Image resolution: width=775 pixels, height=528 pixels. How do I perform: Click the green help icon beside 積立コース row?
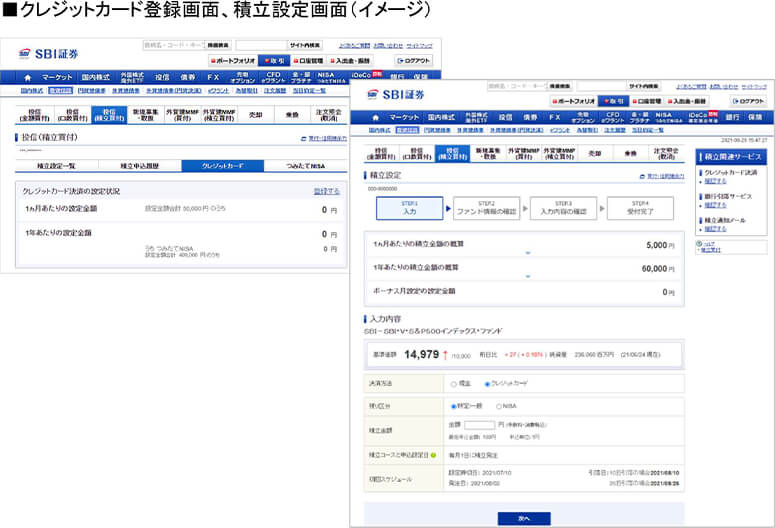(x=433, y=455)
